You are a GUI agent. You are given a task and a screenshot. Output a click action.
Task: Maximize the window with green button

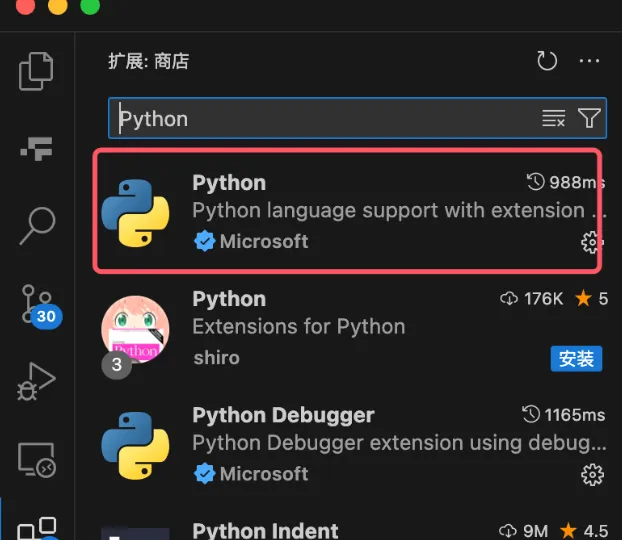coord(90,5)
